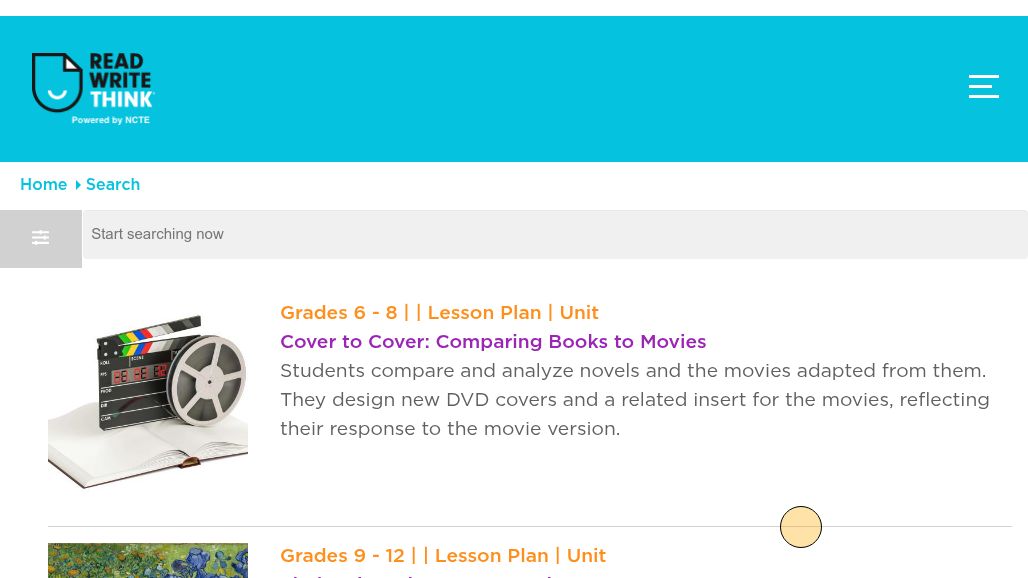Click Unit in the Grades 9 - 12 result
Image resolution: width=1028 pixels, height=578 pixels.
point(586,556)
